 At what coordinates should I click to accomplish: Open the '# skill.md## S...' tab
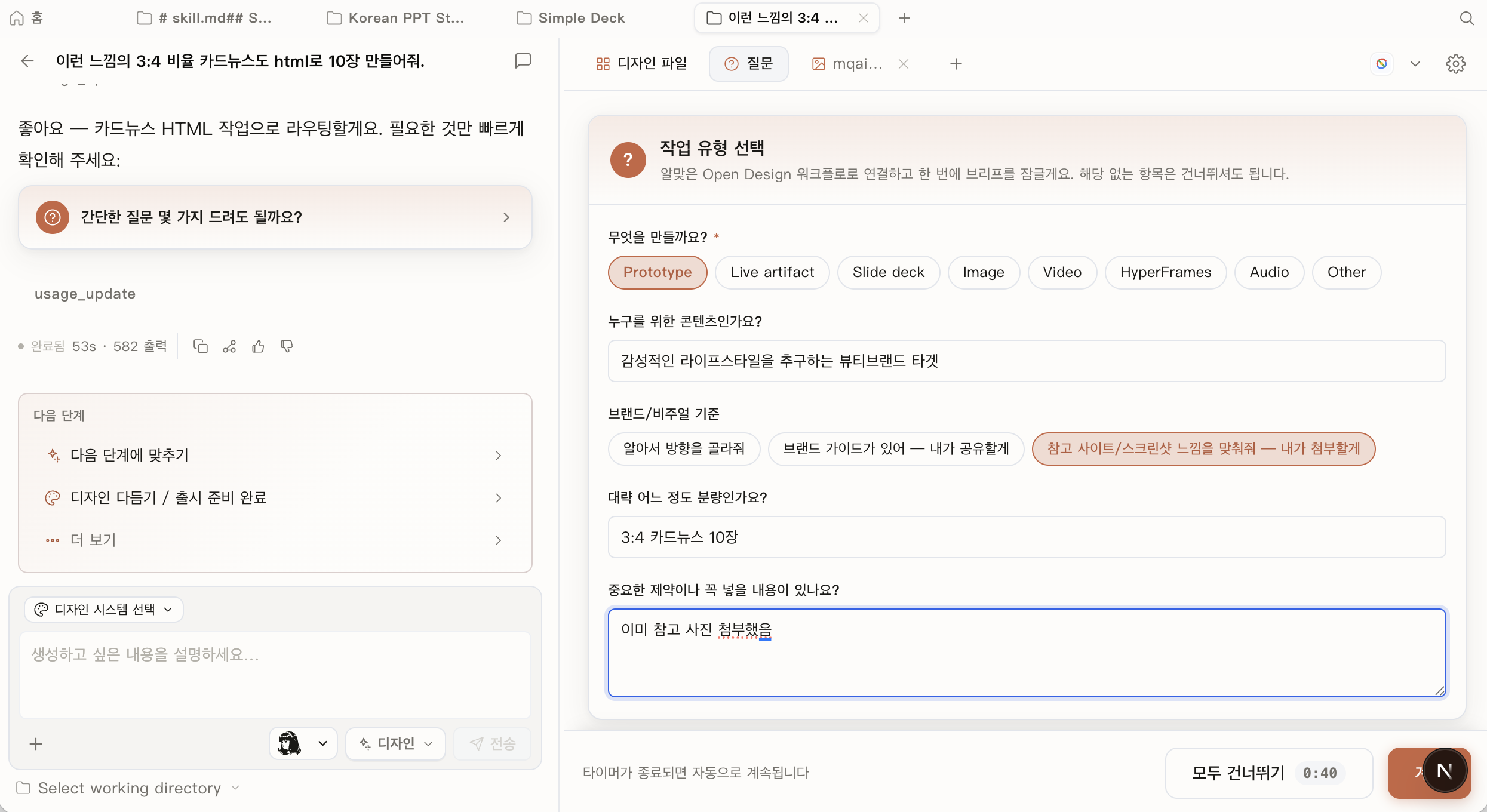click(204, 18)
